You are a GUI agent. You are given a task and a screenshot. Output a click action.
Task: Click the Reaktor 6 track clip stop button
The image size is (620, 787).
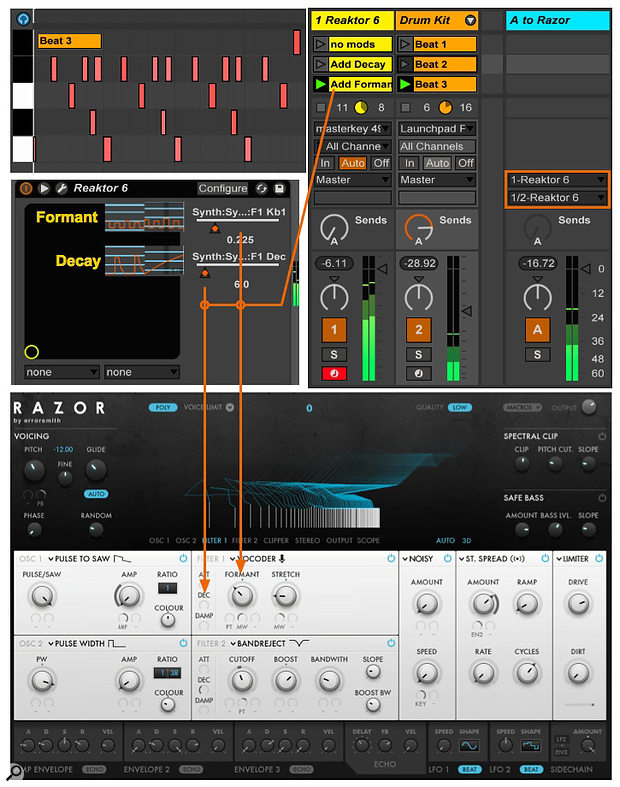(x=321, y=107)
